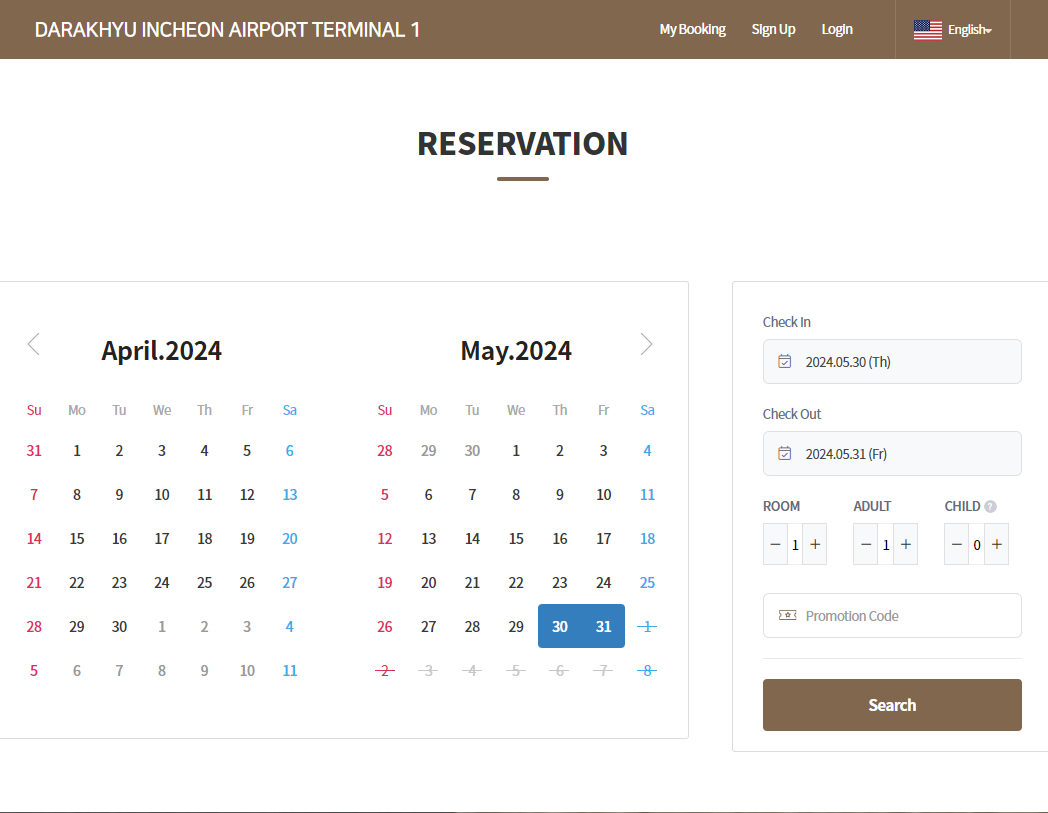This screenshot has height=813, width=1048.
Task: Click the ROOM count value field
Action: (x=795, y=544)
